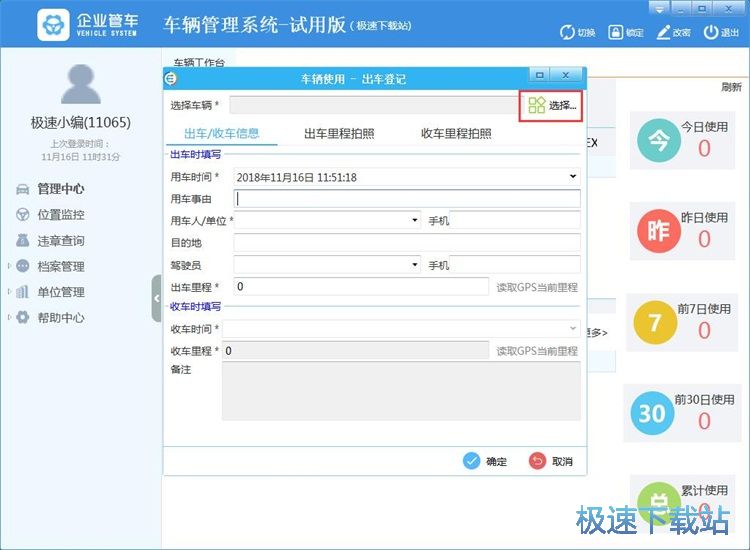Click the 锁定 lock icon
The width and height of the screenshot is (750, 550).
615,33
